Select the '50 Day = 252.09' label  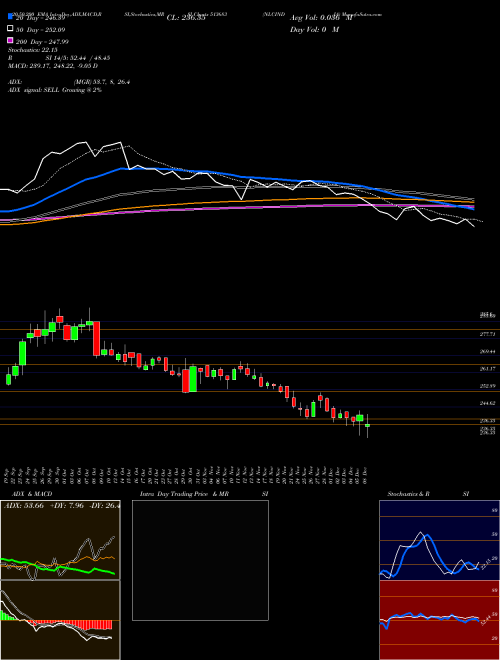pyautogui.click(x=40, y=29)
